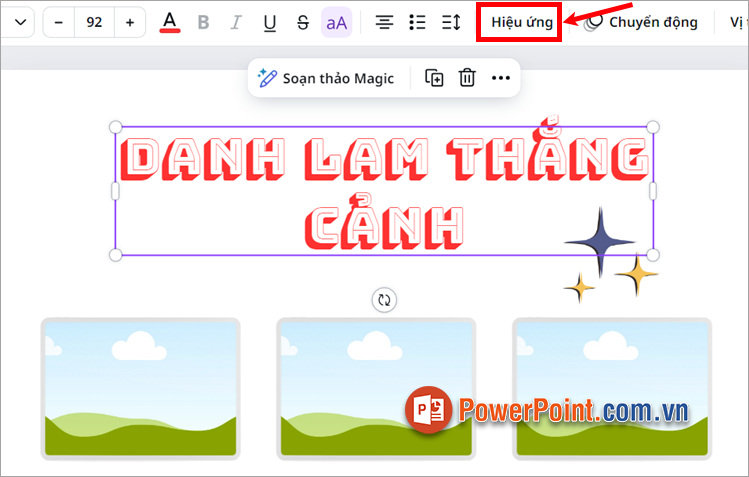Toggle bold formatting
Image resolution: width=749 pixels, height=477 pixels.
pyautogui.click(x=204, y=22)
